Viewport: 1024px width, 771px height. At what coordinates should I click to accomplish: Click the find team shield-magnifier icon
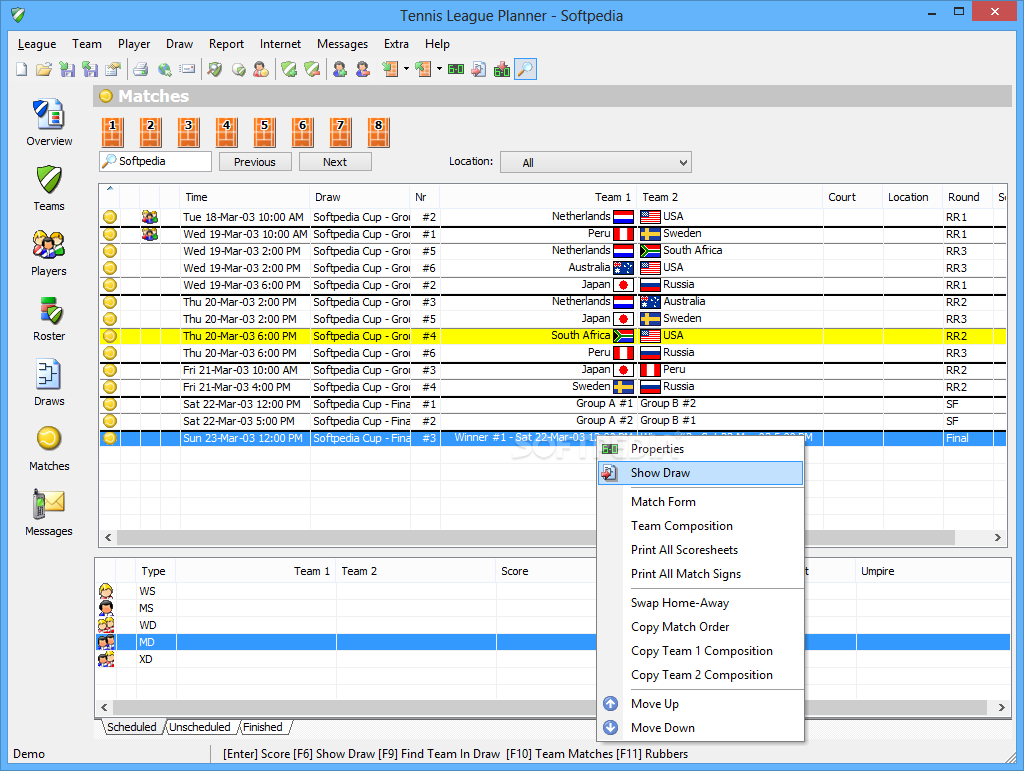pos(215,69)
